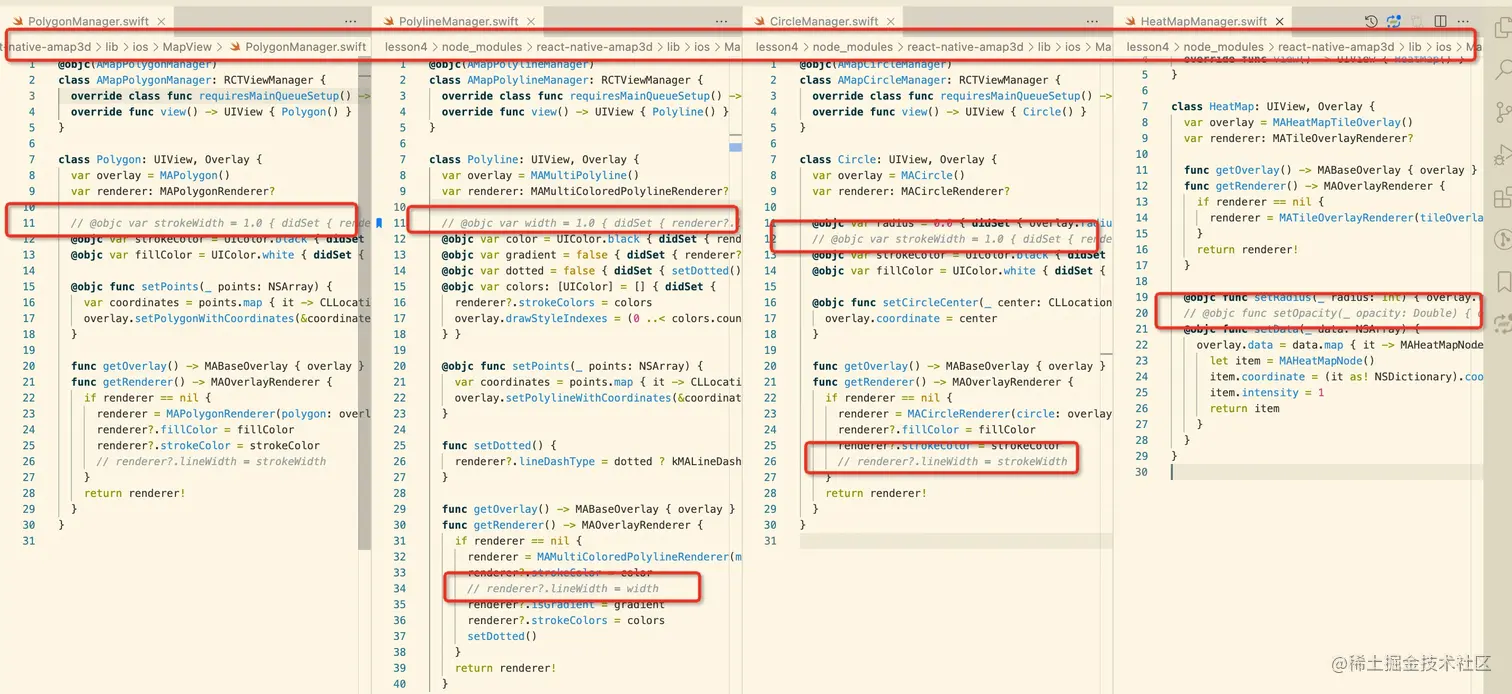
Task: Click commented 'strokeWidth = 1.0' line in Polygon pane
Action: 220,223
